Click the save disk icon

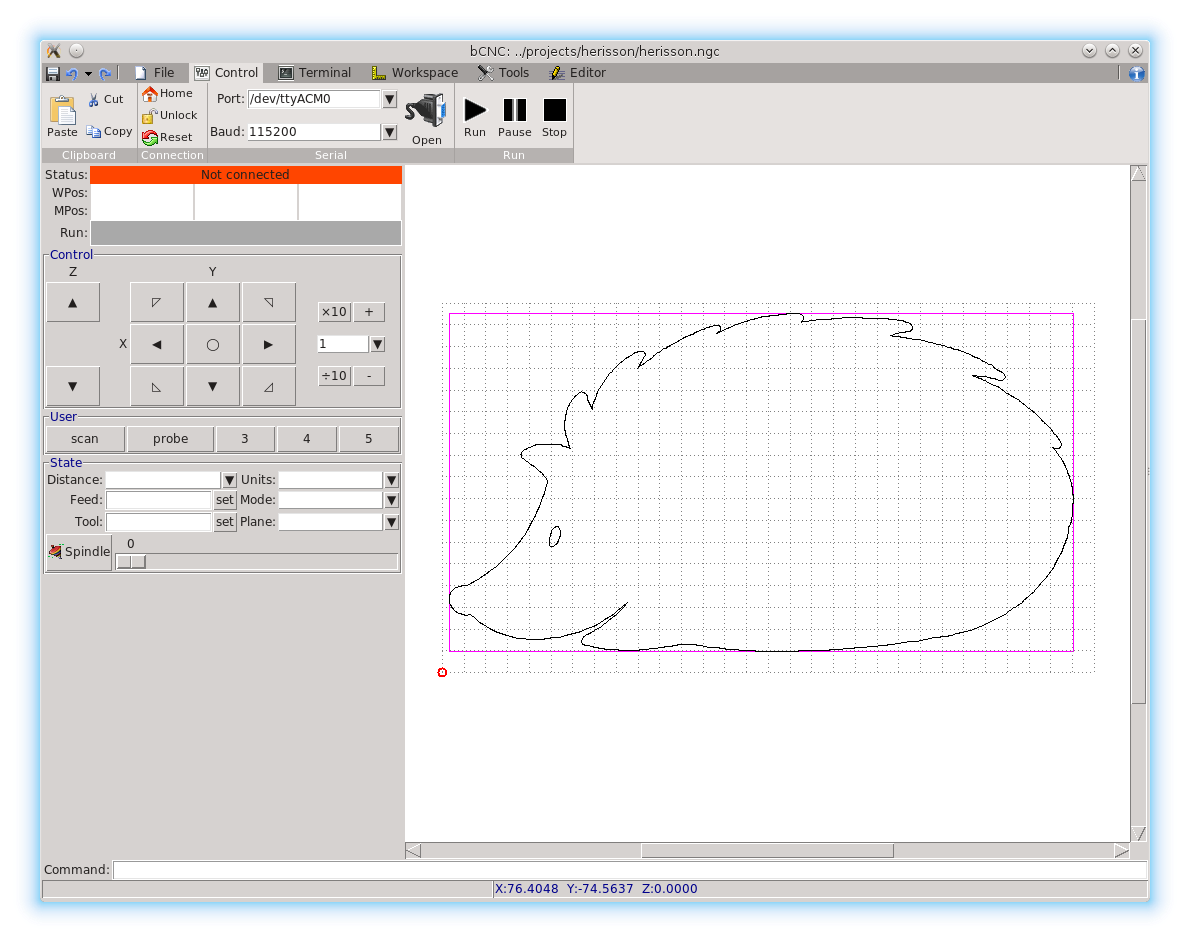point(52,73)
